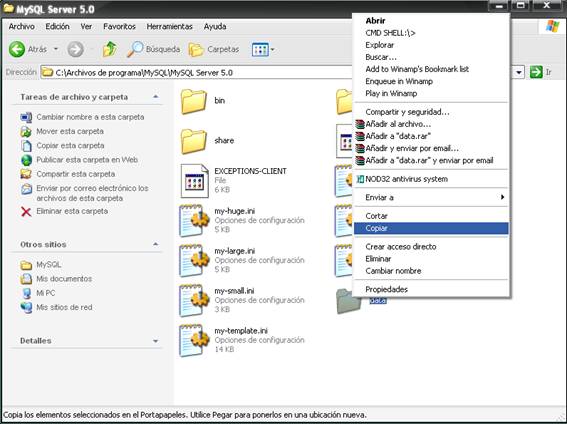Click Publicar esta carpeta en Web
The image size is (567, 424).
point(87,160)
